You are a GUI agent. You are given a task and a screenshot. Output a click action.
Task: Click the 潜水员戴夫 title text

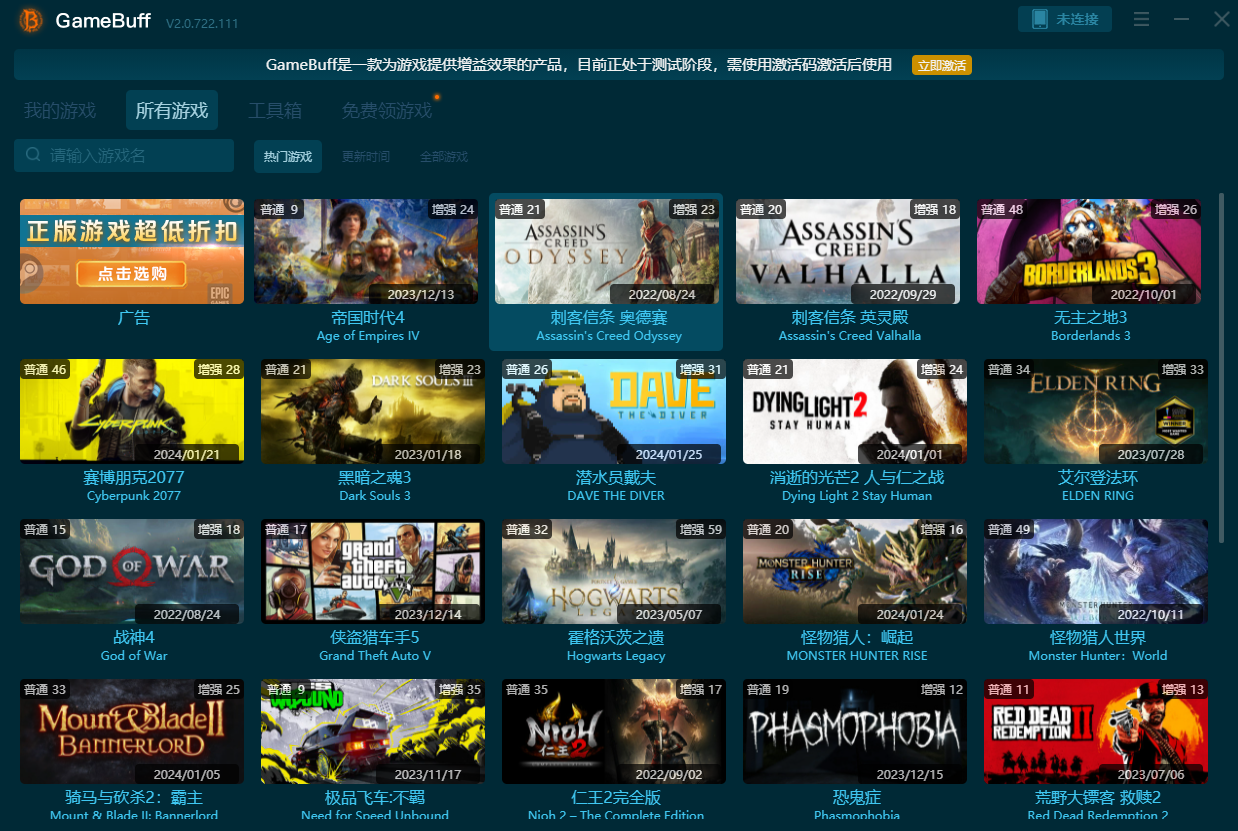pos(616,477)
